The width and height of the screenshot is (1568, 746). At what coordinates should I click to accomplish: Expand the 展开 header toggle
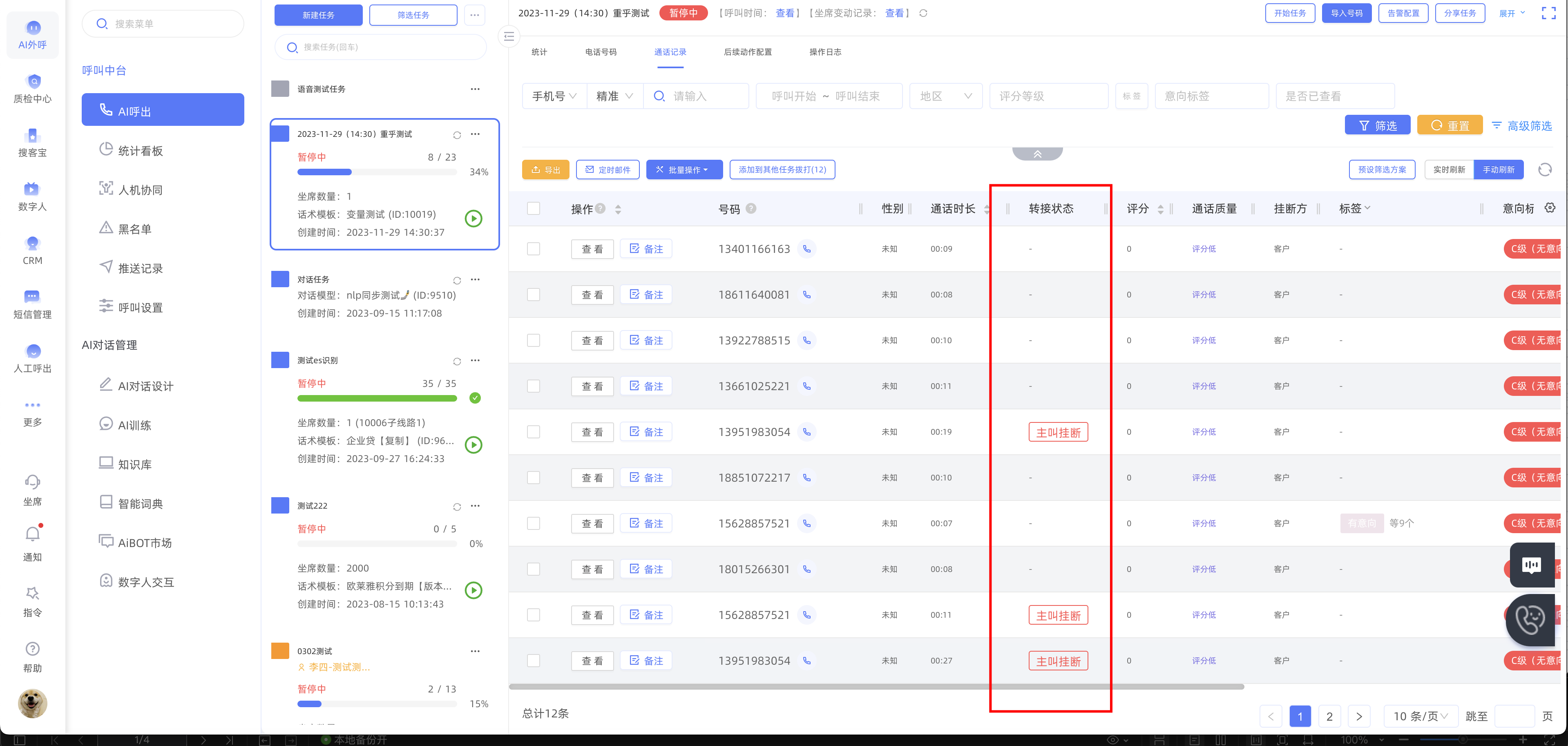(1512, 13)
